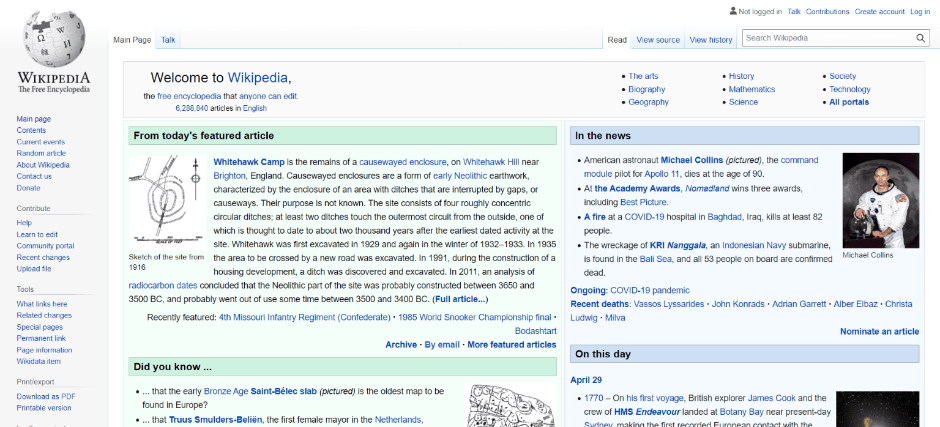Open the April 29 date link
This screenshot has width=940, height=427.
(x=586, y=380)
